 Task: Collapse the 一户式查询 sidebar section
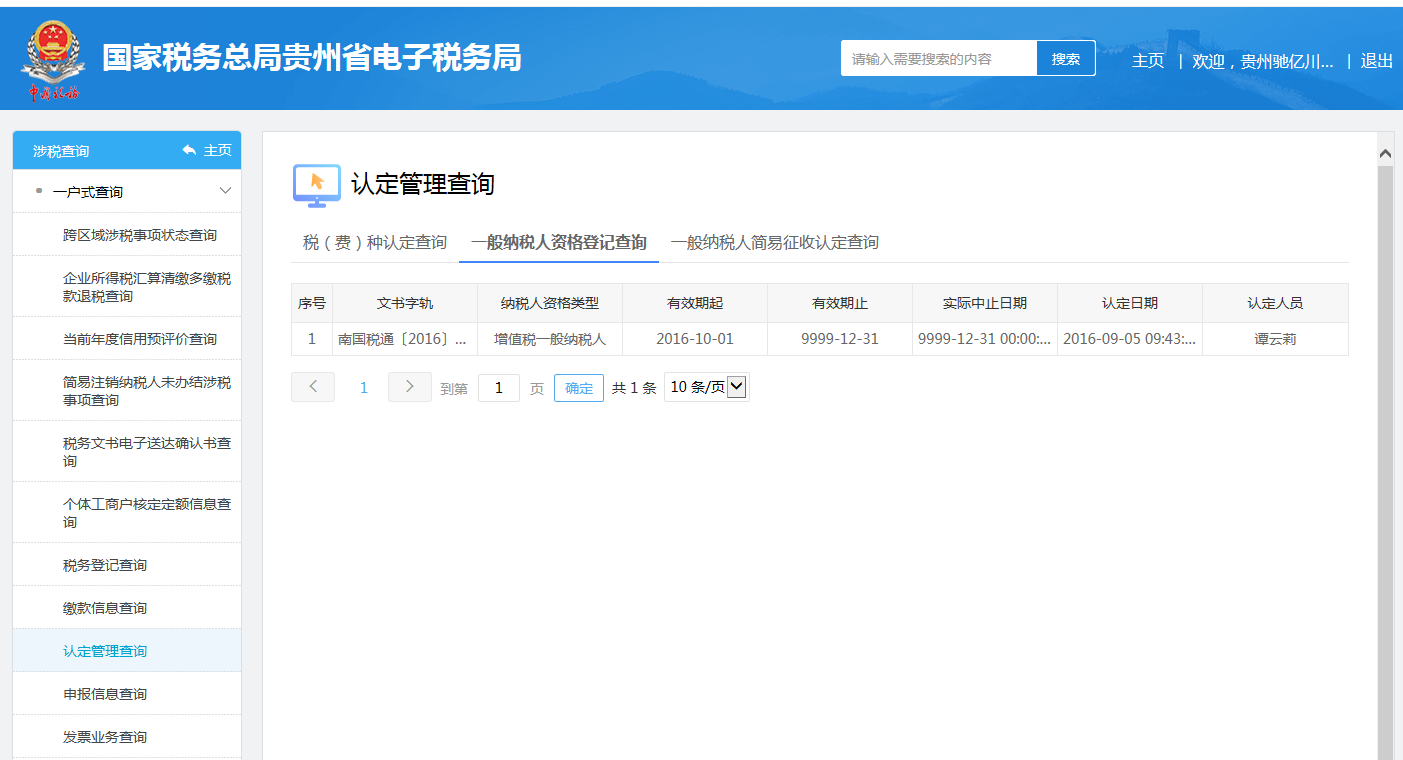coord(225,191)
